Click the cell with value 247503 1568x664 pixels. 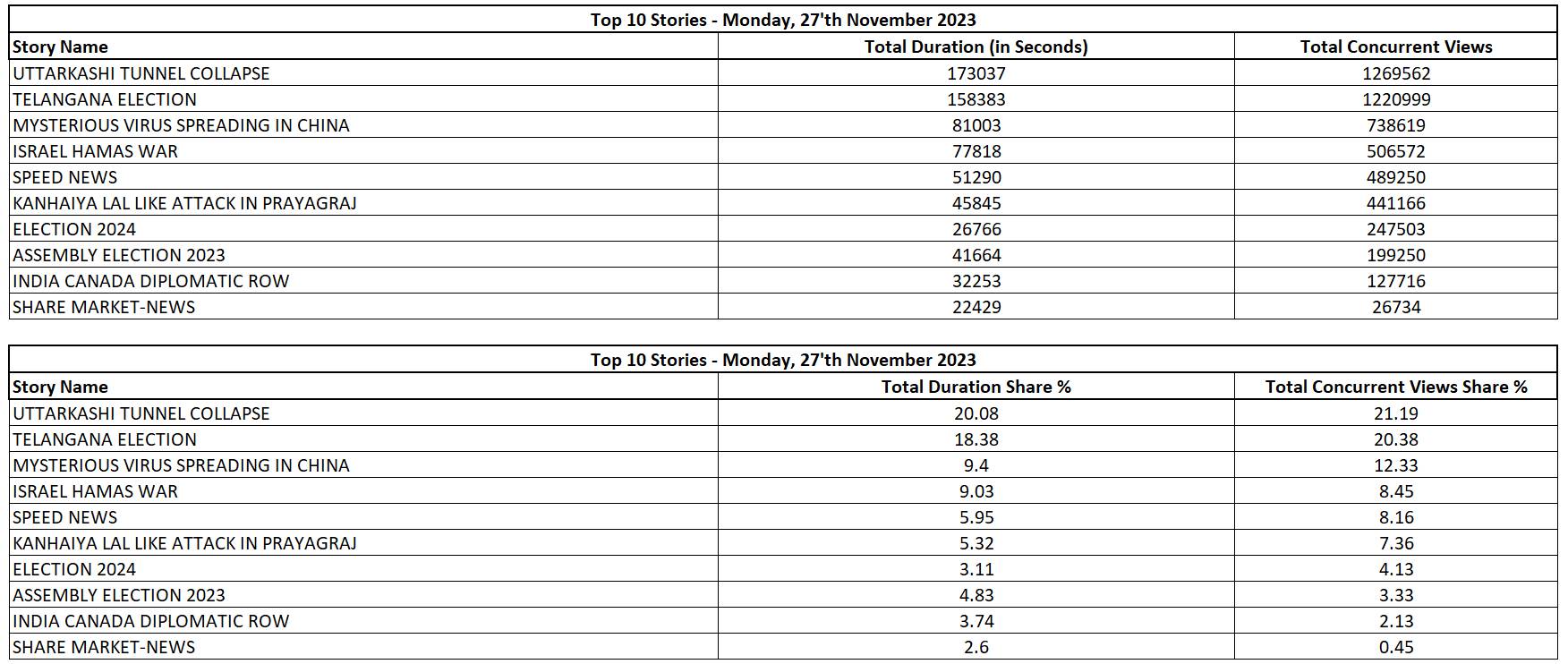tap(1396, 229)
